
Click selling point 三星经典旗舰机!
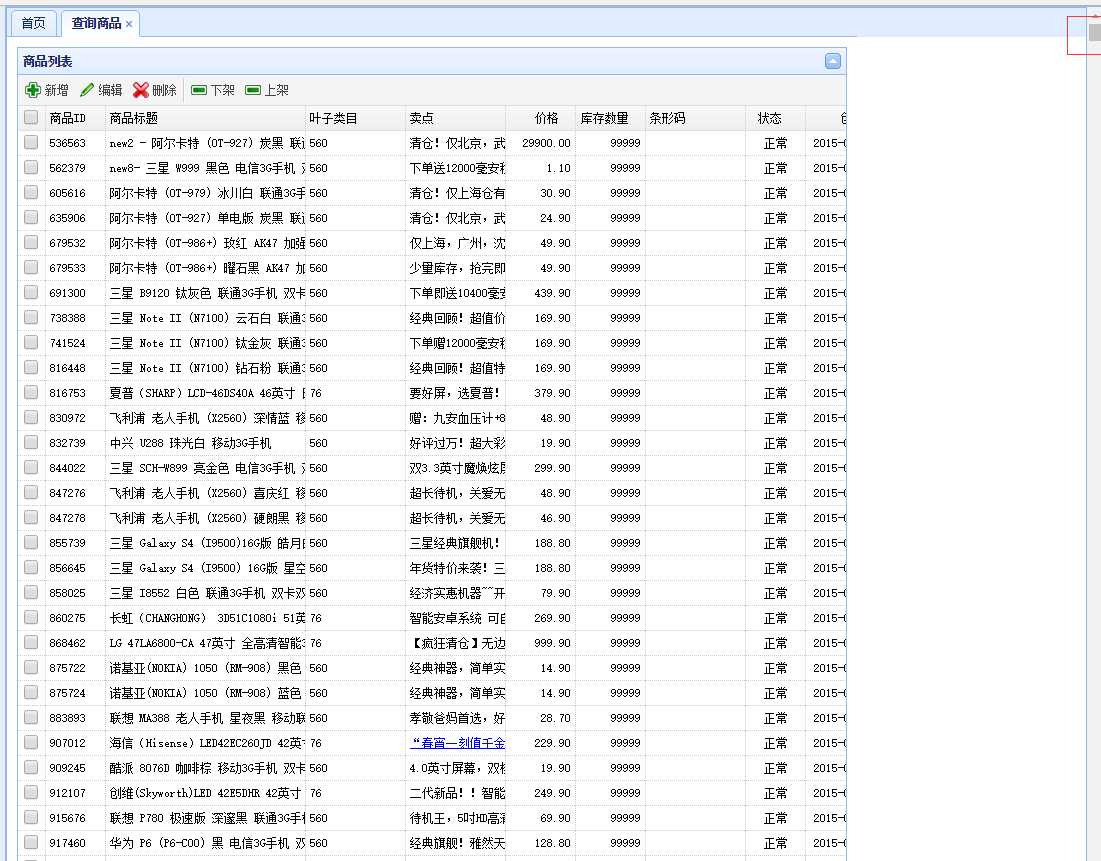[x=454, y=544]
